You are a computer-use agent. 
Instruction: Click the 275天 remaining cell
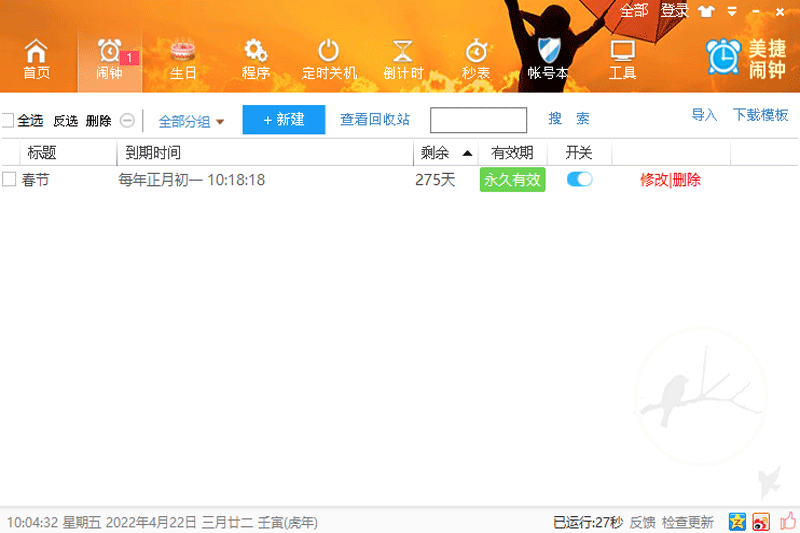coord(435,180)
